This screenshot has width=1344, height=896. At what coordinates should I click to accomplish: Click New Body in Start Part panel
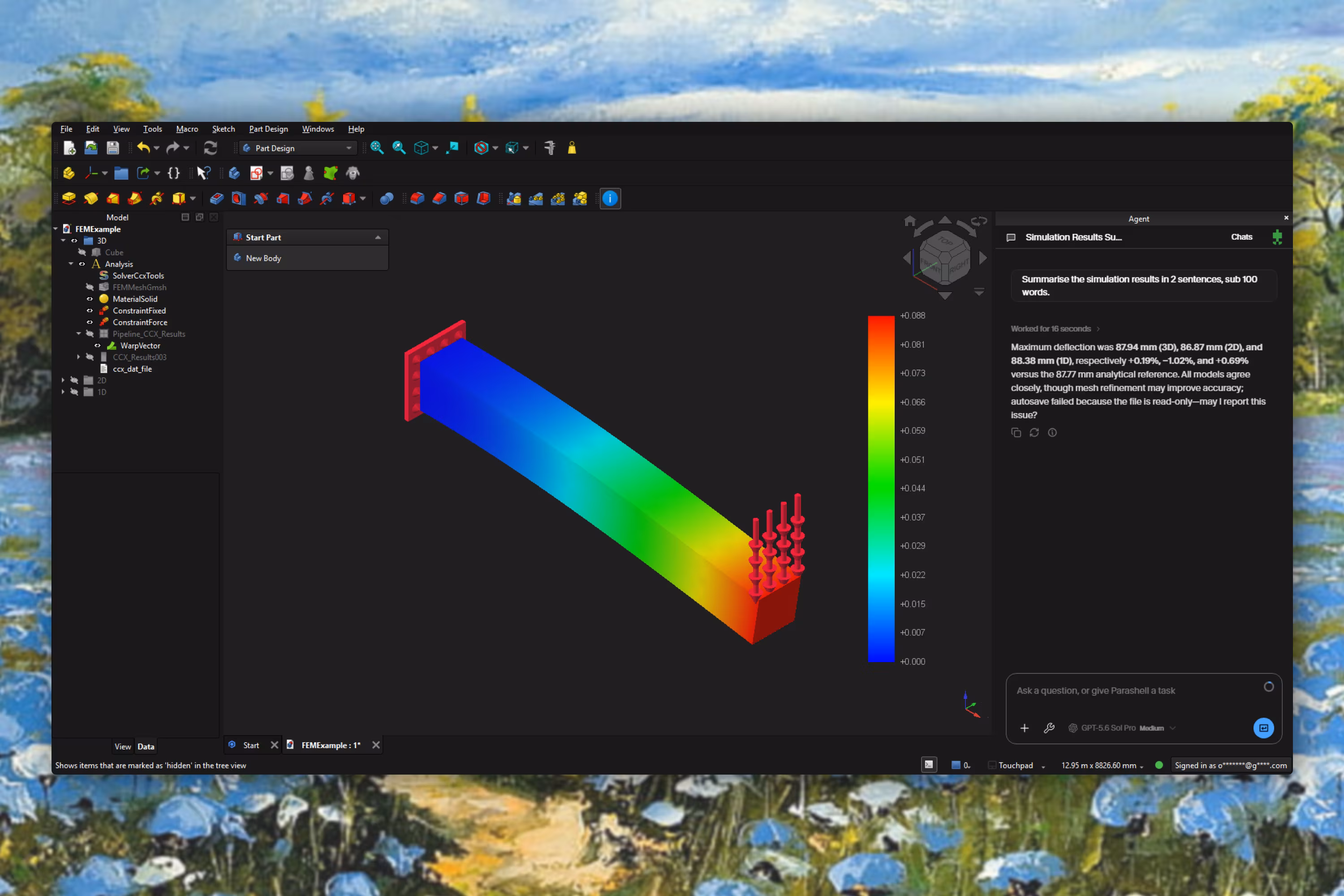263,258
